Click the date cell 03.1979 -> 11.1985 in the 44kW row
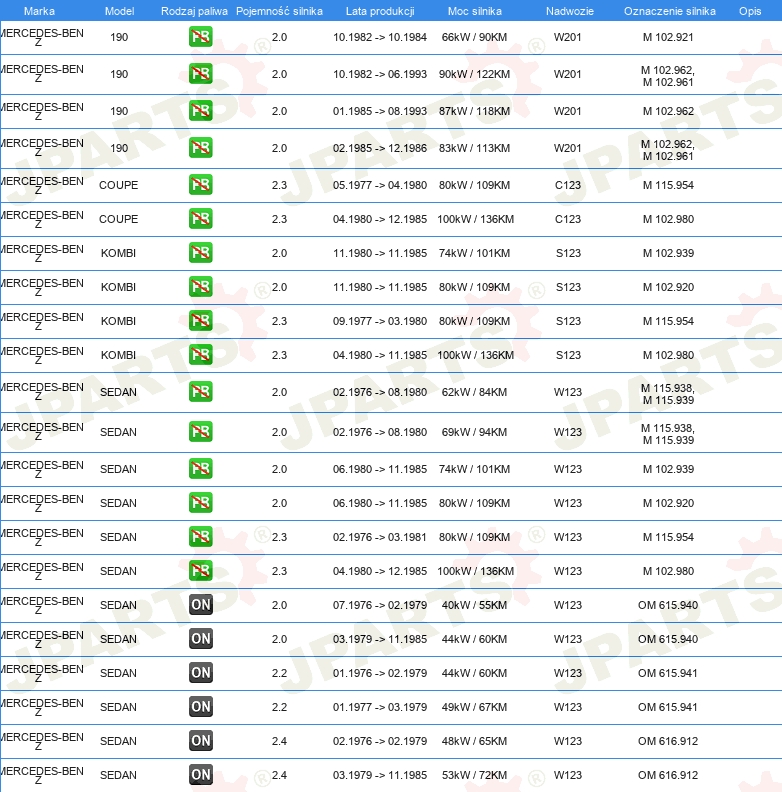 tap(380, 638)
